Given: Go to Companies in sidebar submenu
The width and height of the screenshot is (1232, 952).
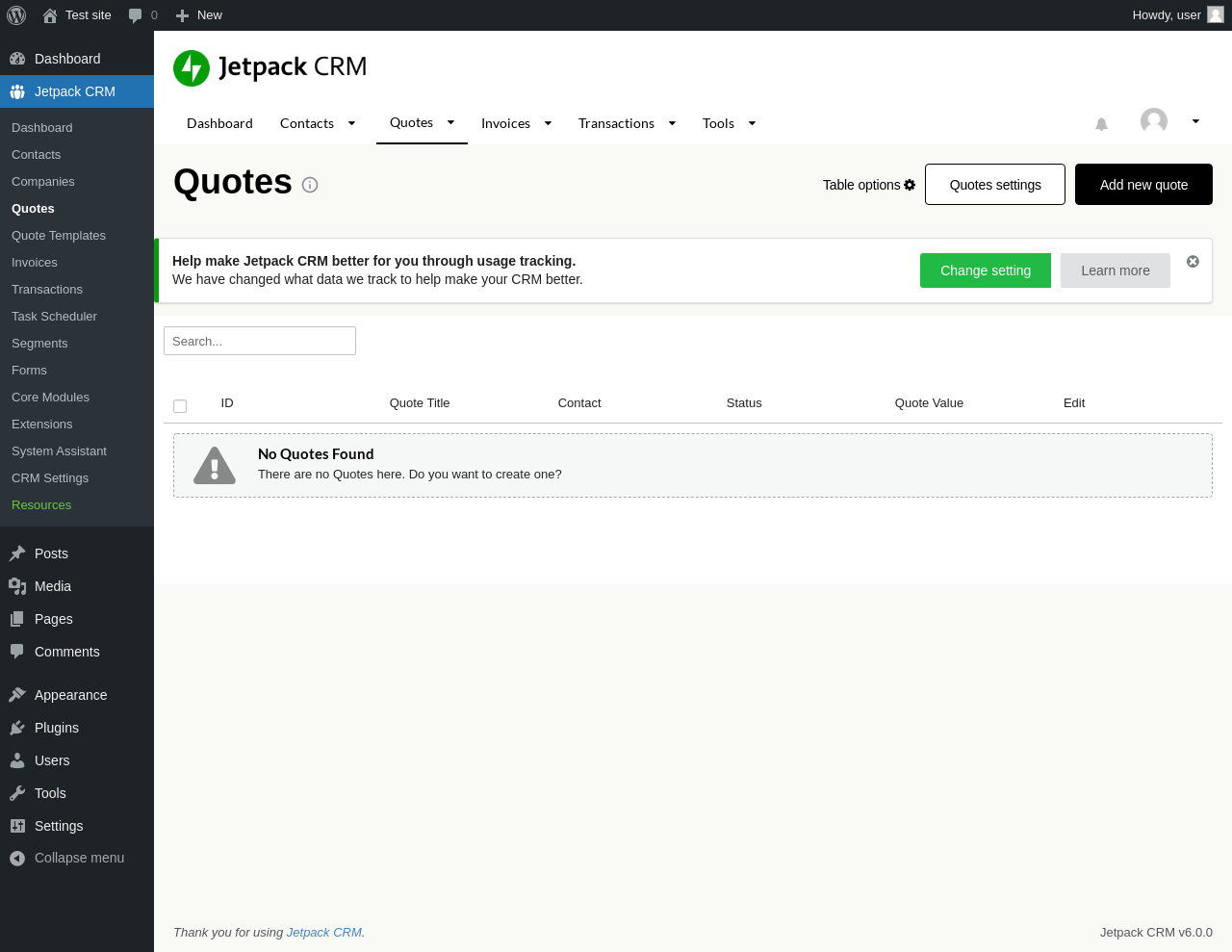Looking at the screenshot, I should [x=43, y=182].
